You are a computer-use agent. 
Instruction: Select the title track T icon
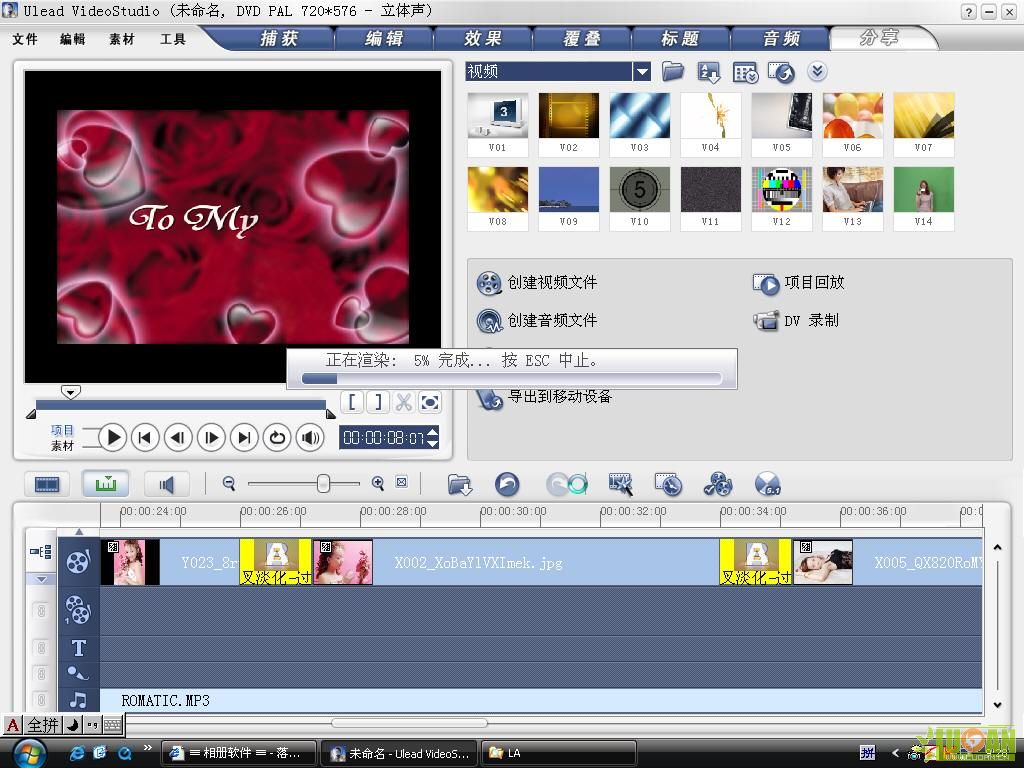(x=78, y=648)
